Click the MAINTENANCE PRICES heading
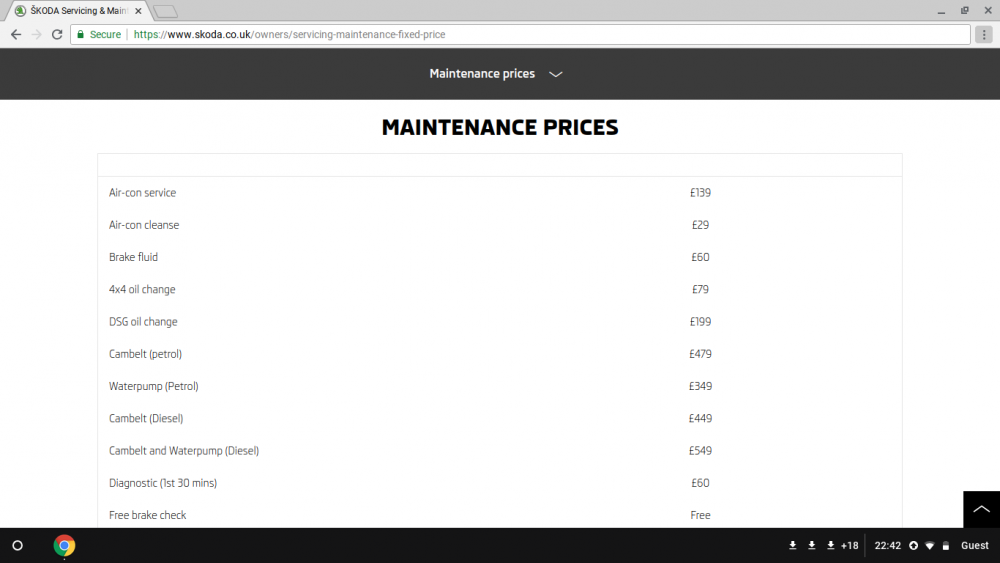1000x563 pixels. (x=500, y=128)
